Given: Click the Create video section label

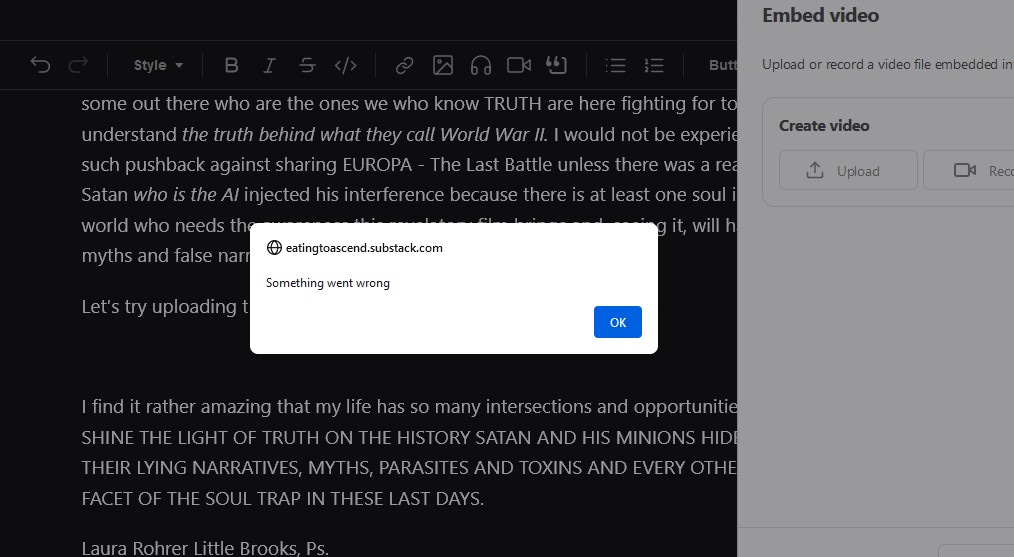Looking at the screenshot, I should 824,126.
